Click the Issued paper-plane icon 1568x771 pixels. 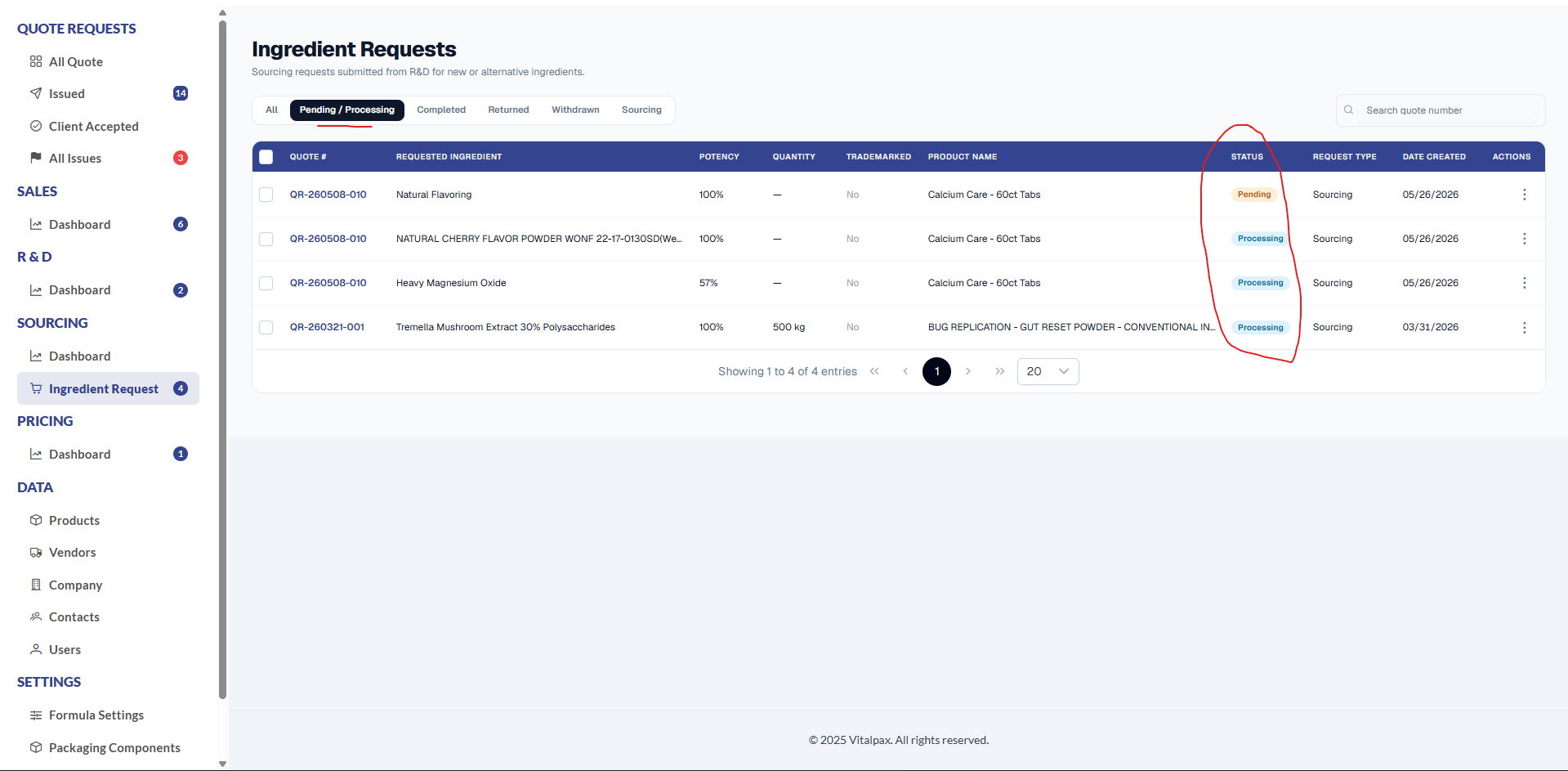36,93
